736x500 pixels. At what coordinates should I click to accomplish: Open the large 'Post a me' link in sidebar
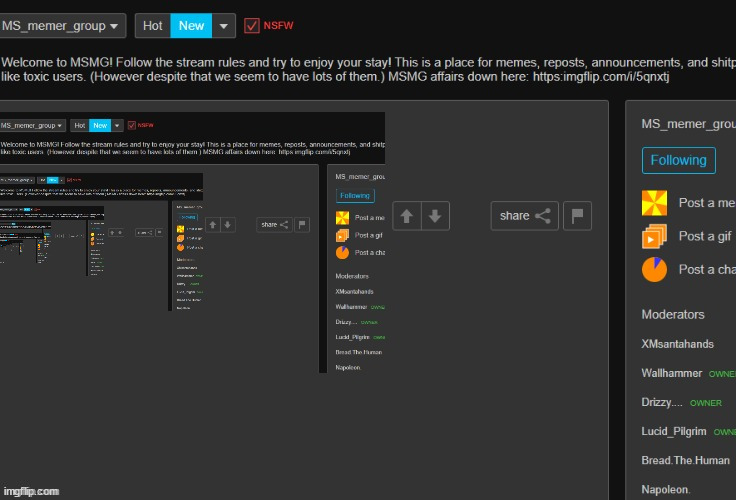(707, 203)
